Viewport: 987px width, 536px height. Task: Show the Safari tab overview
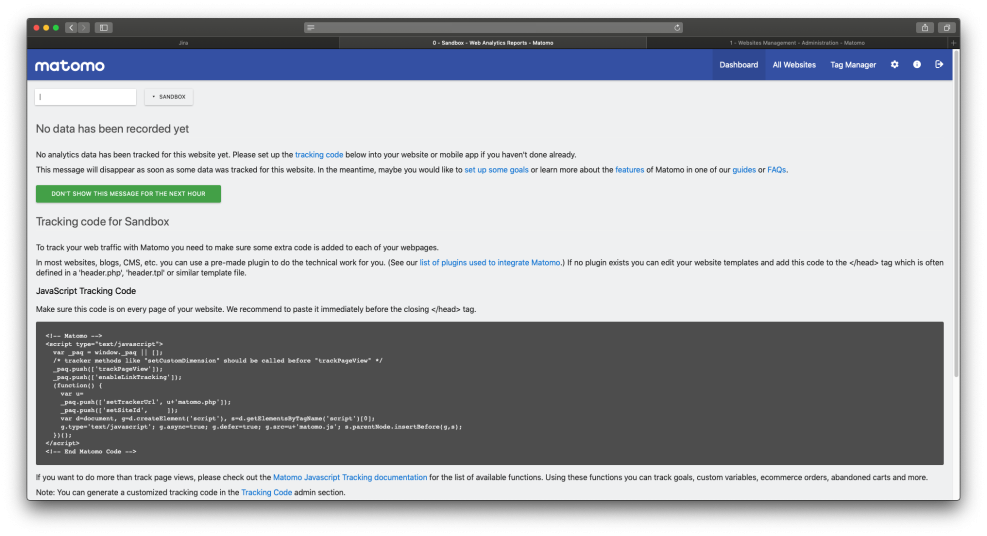point(946,27)
